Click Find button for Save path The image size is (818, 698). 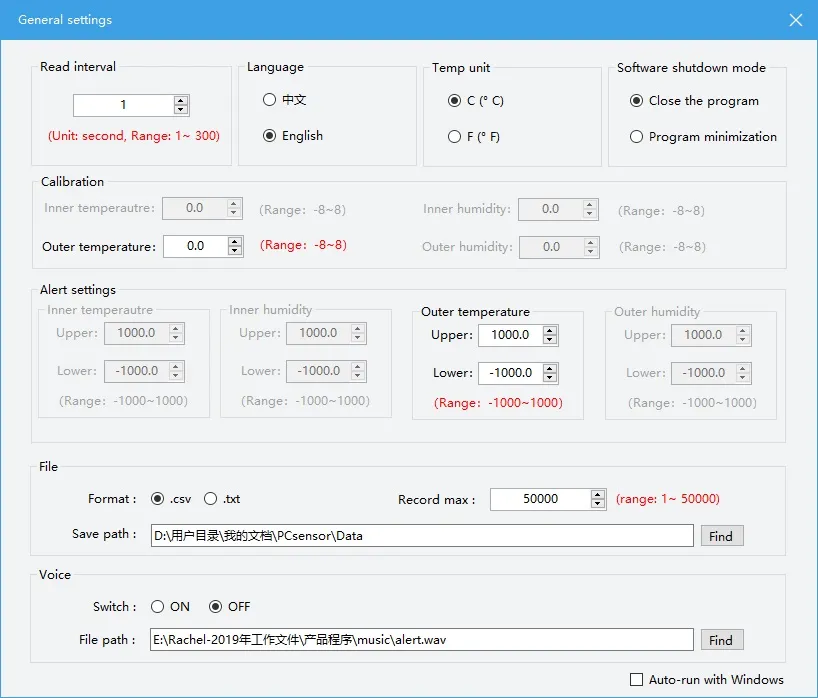(x=721, y=536)
